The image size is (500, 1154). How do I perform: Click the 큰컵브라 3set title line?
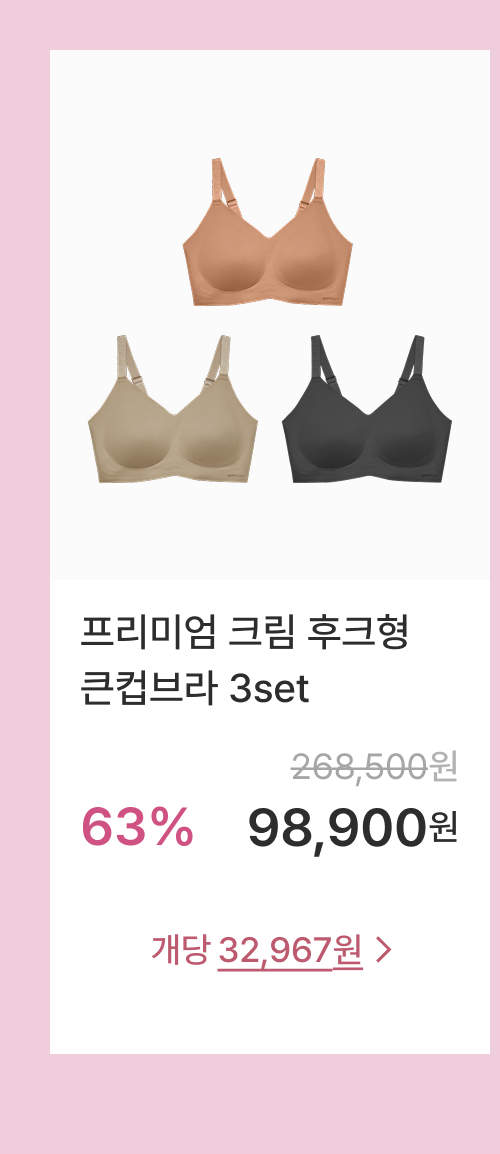click(194, 690)
